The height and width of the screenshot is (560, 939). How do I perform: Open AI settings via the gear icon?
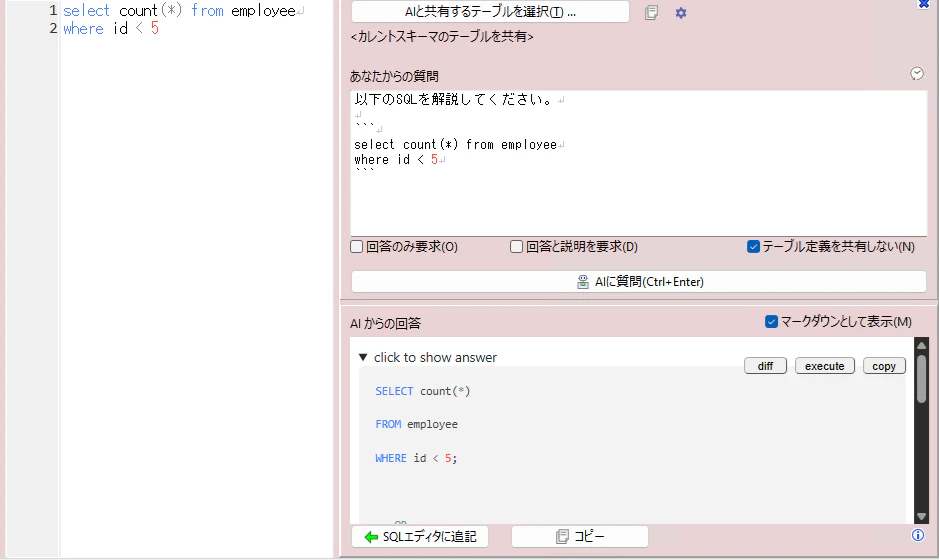(x=681, y=13)
